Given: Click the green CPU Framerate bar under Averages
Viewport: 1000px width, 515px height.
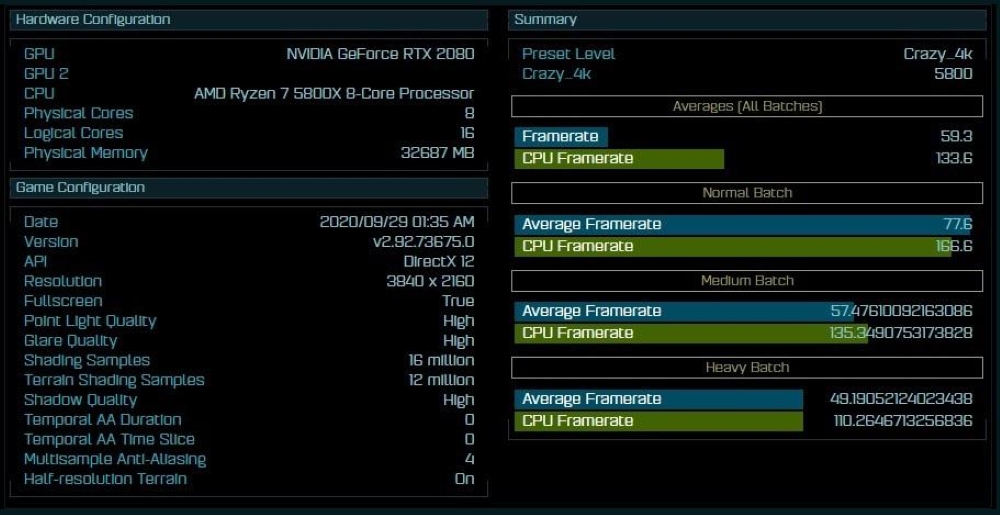Looking at the screenshot, I should (619, 159).
